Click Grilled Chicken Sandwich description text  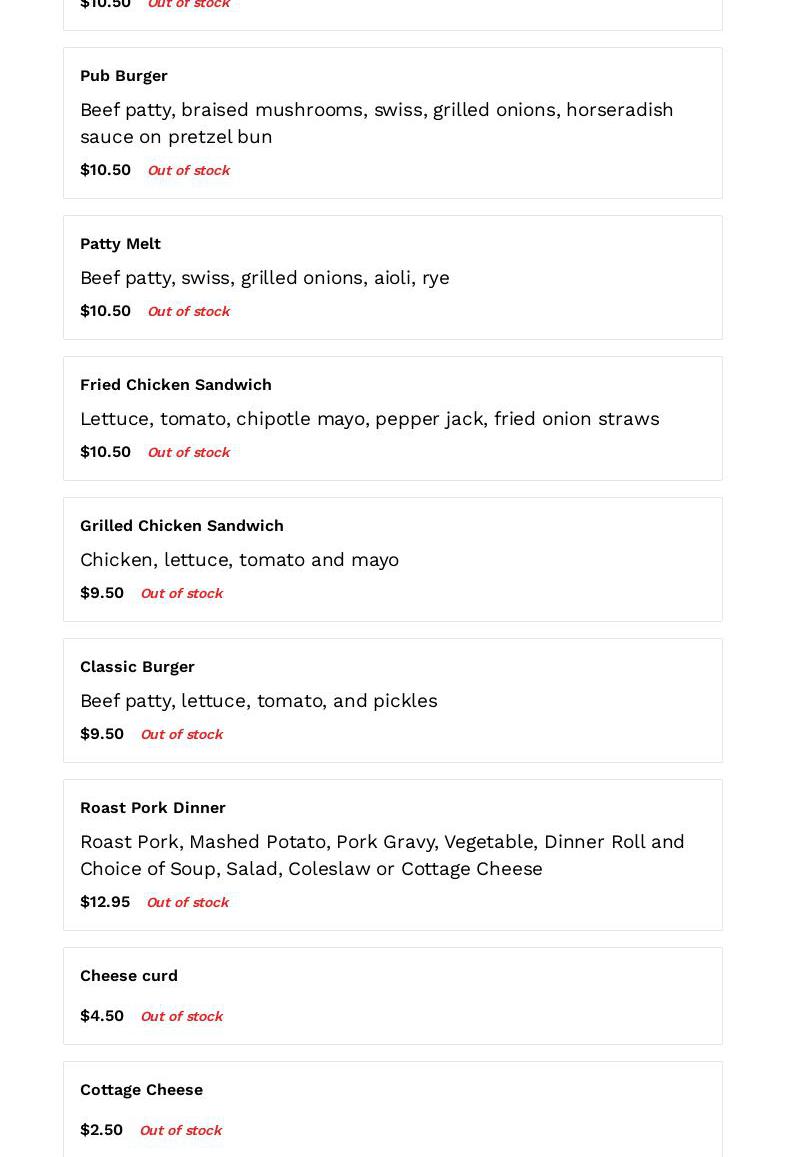click(239, 560)
